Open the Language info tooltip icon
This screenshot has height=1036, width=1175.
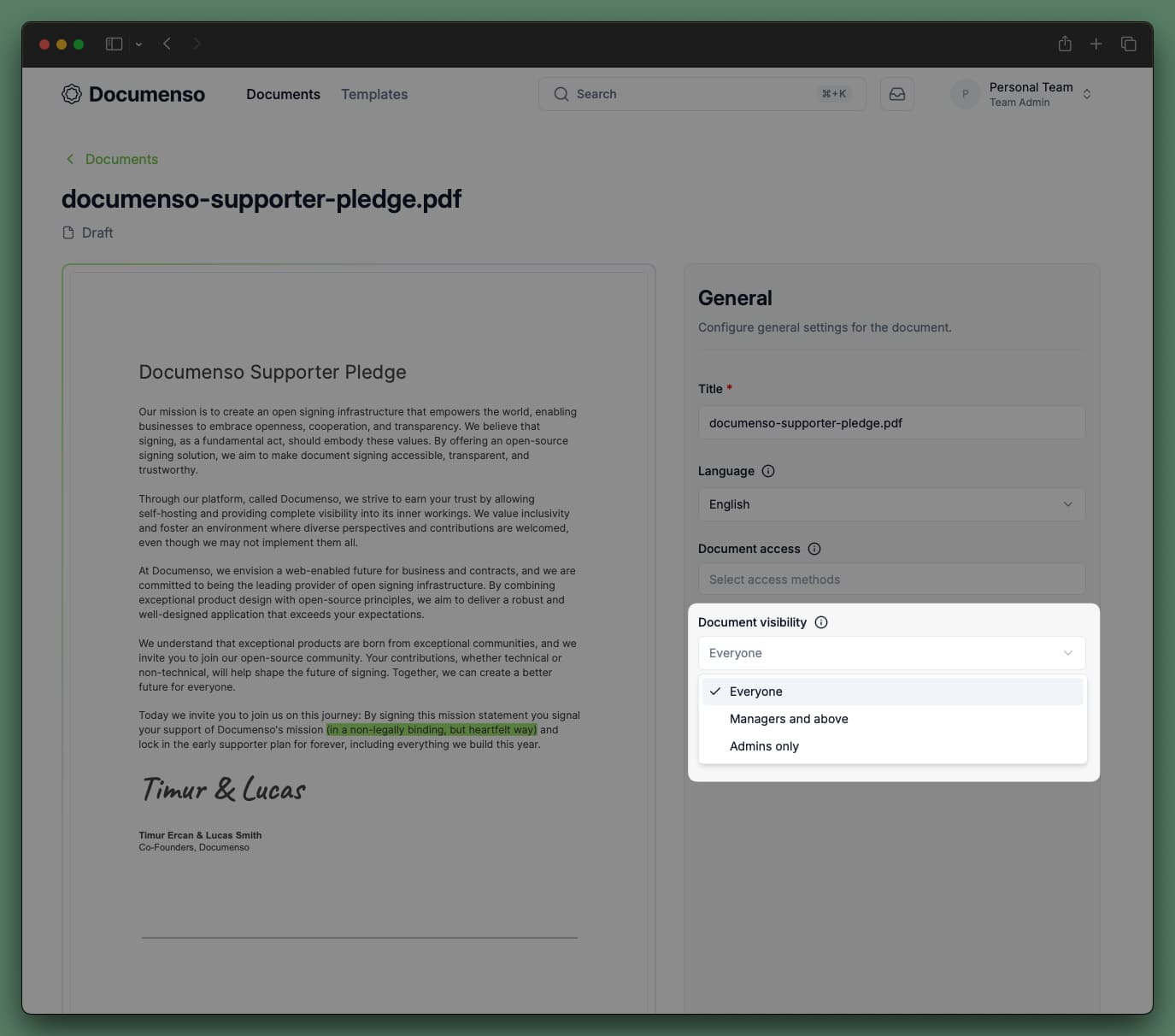(768, 470)
